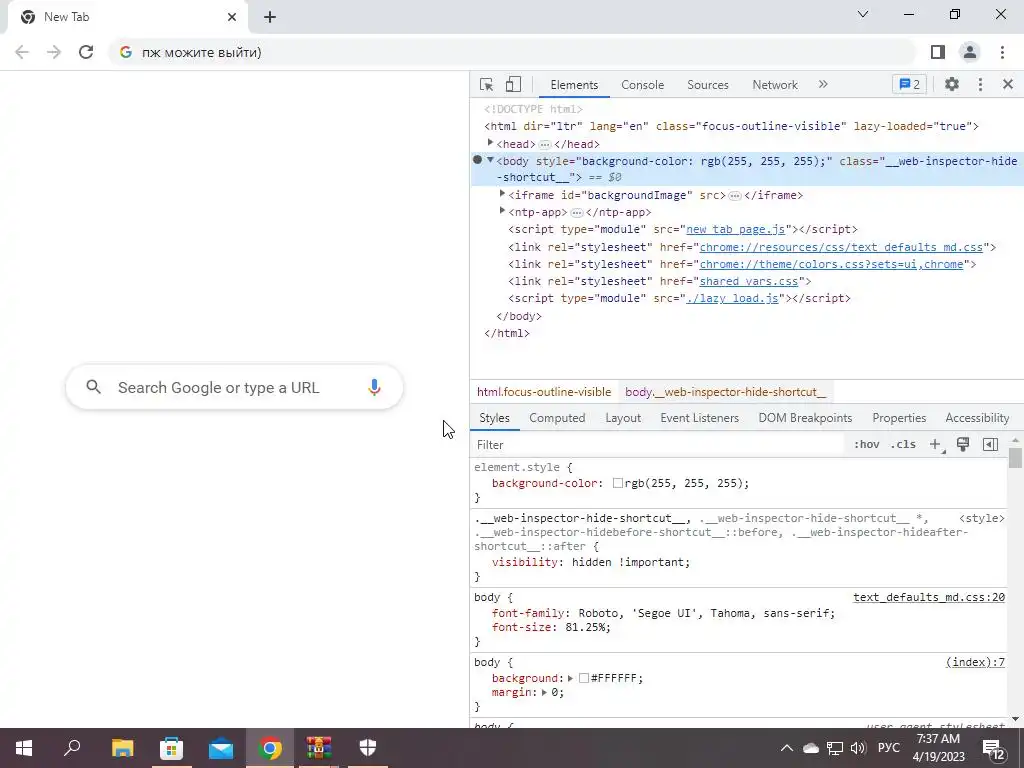Toggle element state :hov button

(x=867, y=444)
